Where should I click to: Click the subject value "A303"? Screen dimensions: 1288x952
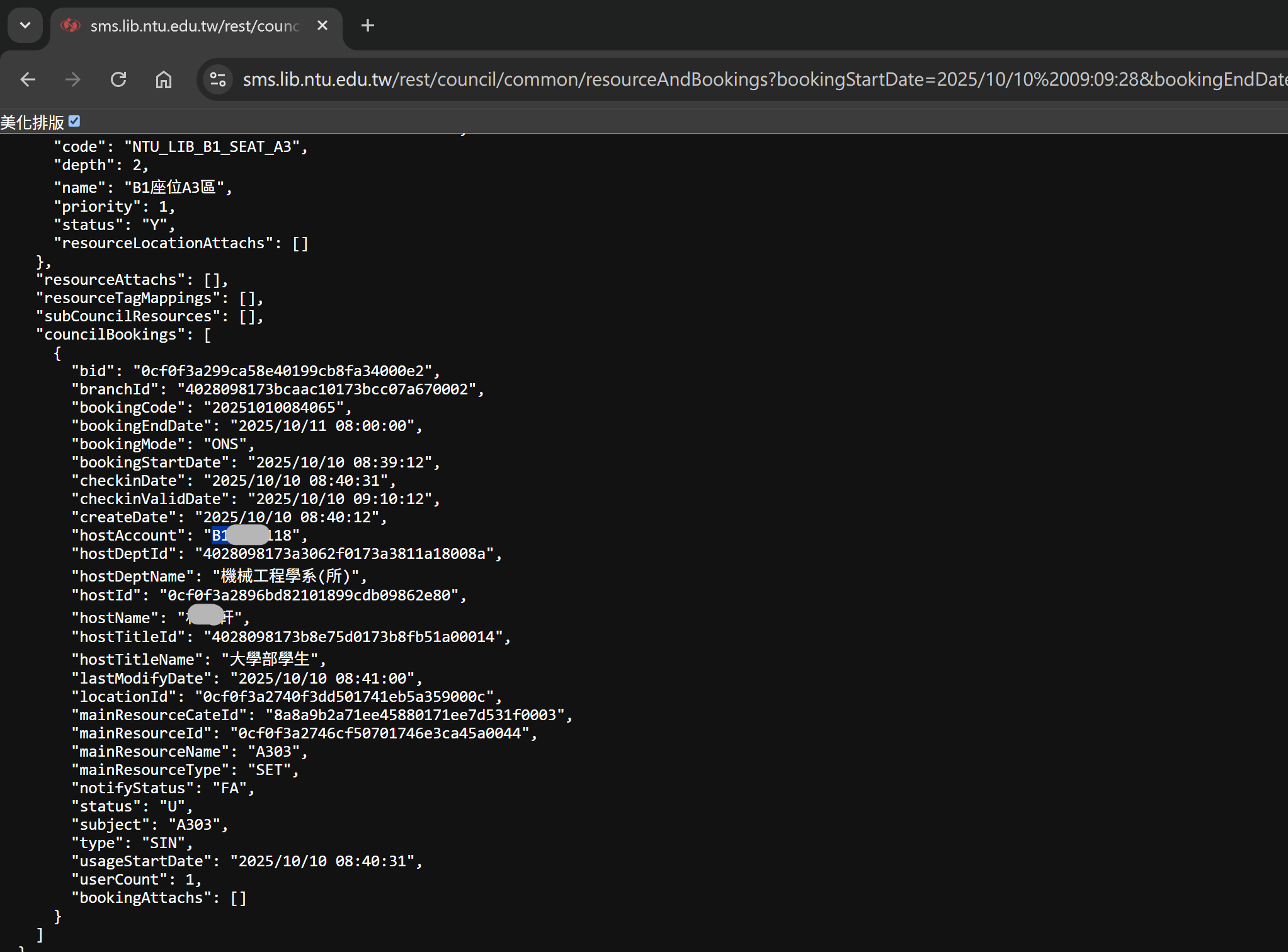coord(194,825)
